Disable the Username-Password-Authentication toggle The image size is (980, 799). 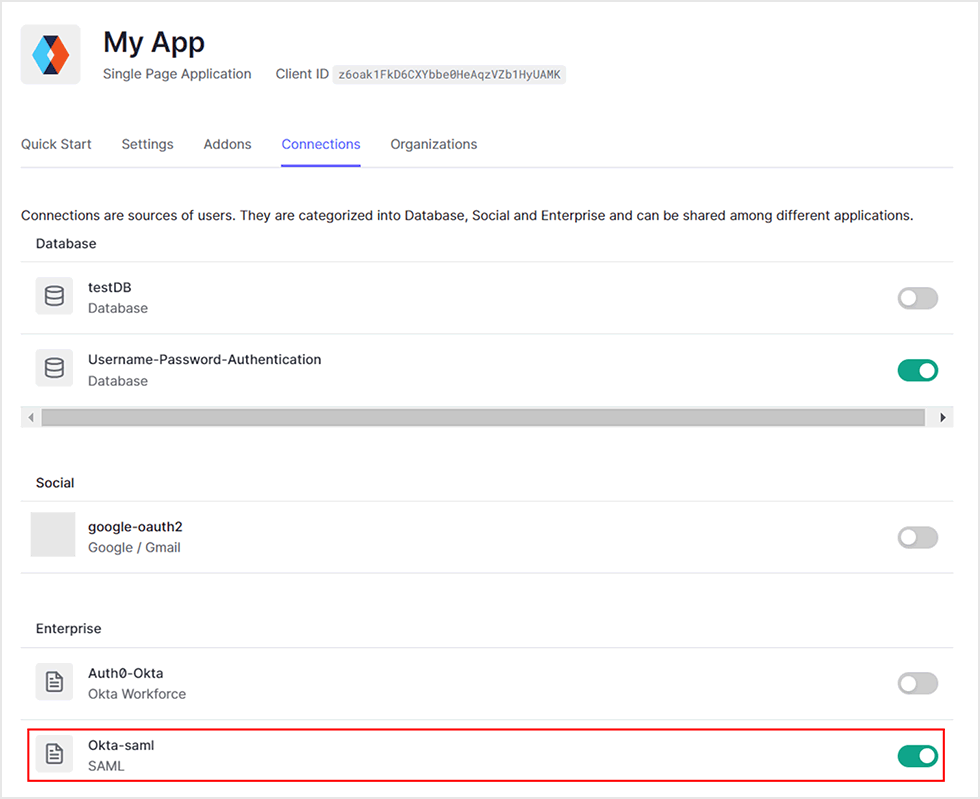coord(918,371)
